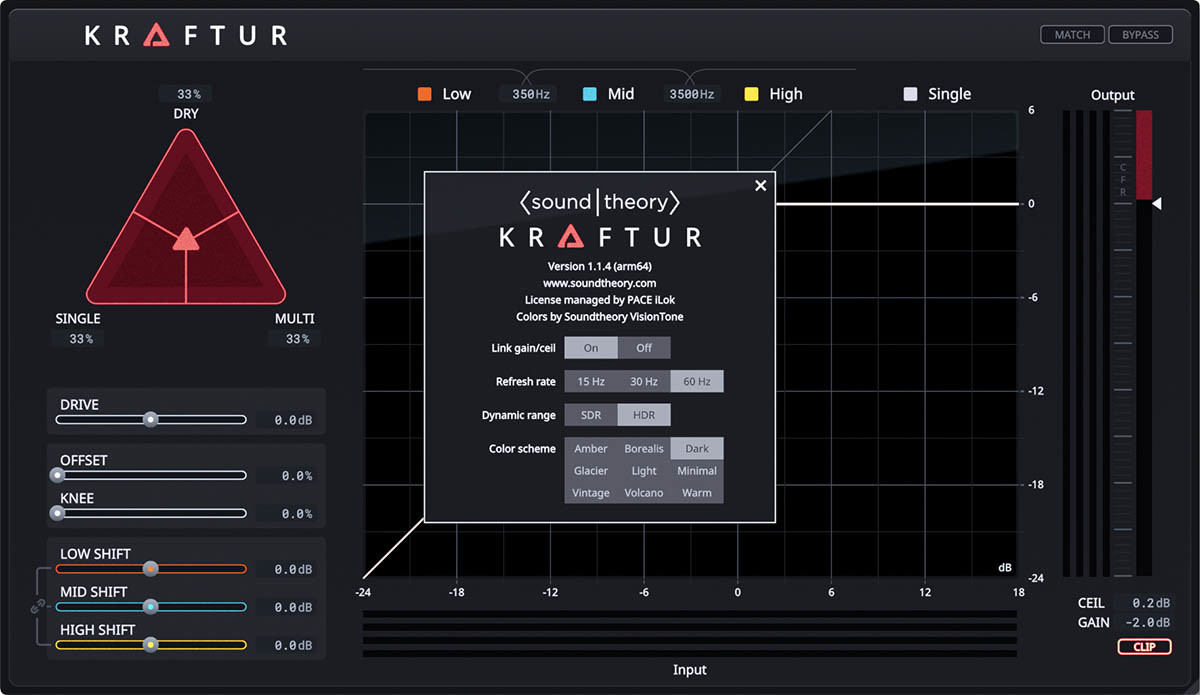Click the triangle handle in the mix pad
The width and height of the screenshot is (1200, 695).
tap(185, 239)
